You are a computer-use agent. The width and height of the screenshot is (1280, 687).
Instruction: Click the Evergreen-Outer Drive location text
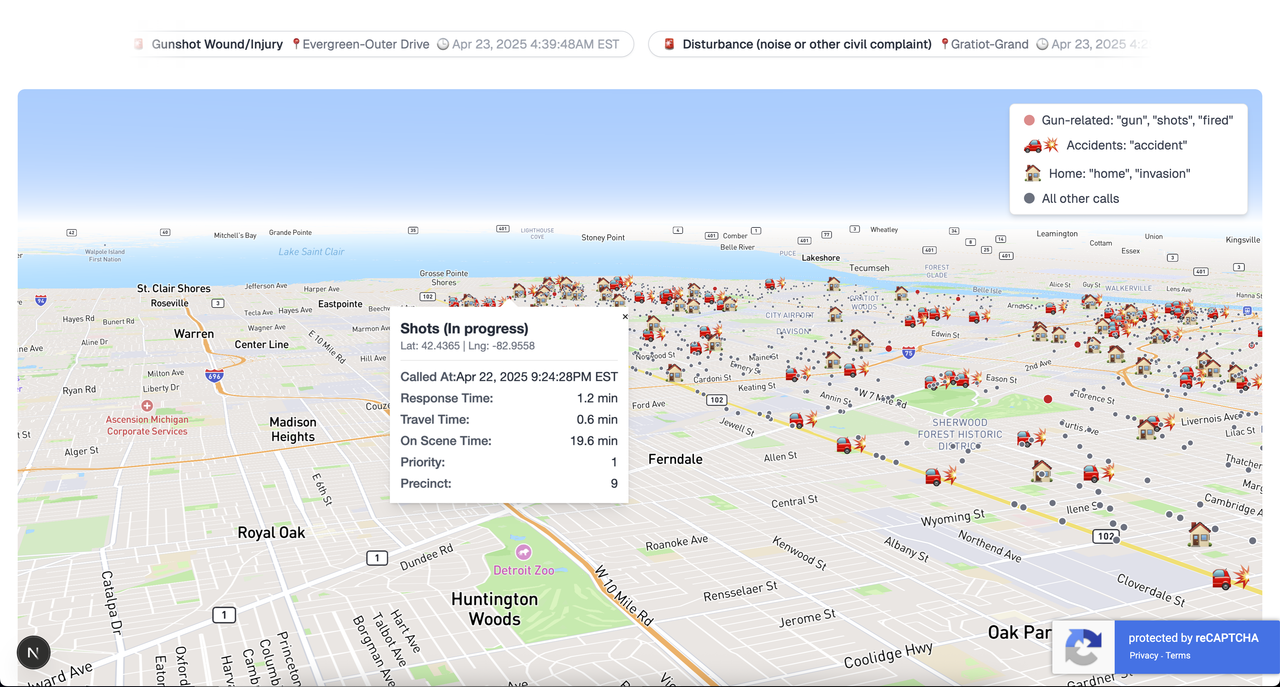[366, 44]
